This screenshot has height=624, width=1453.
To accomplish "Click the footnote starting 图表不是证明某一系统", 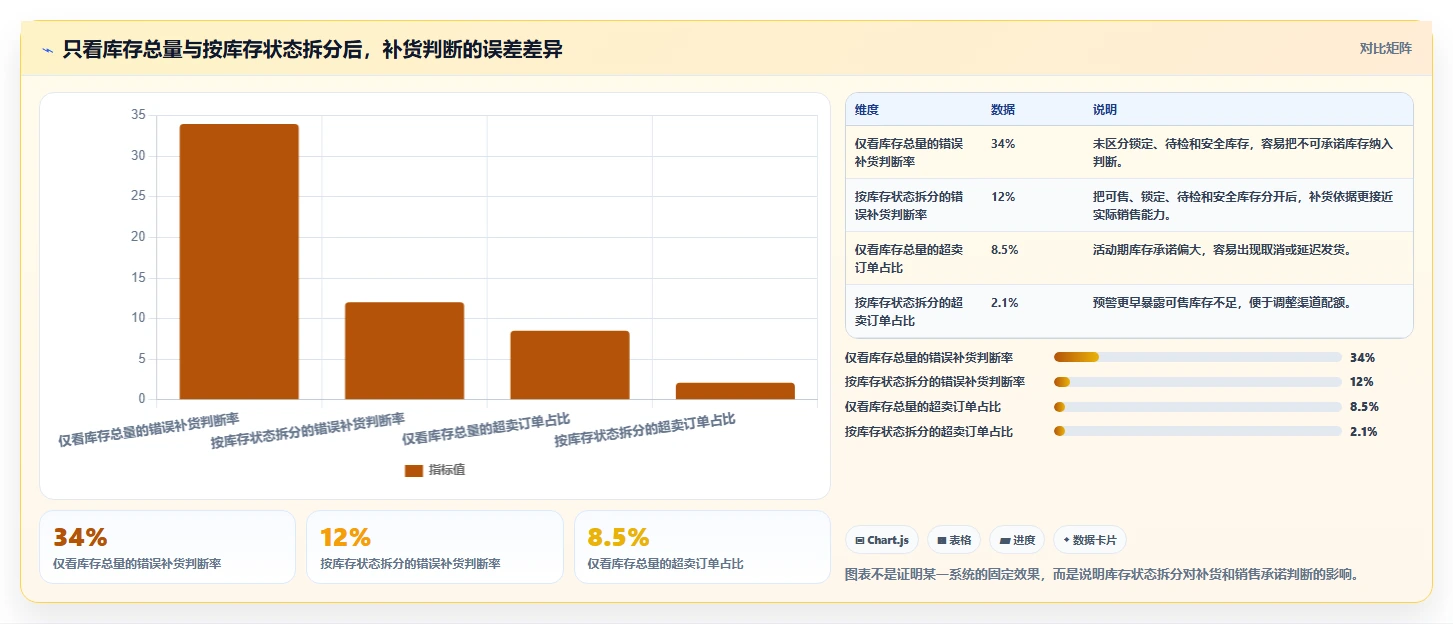I will (1101, 574).
